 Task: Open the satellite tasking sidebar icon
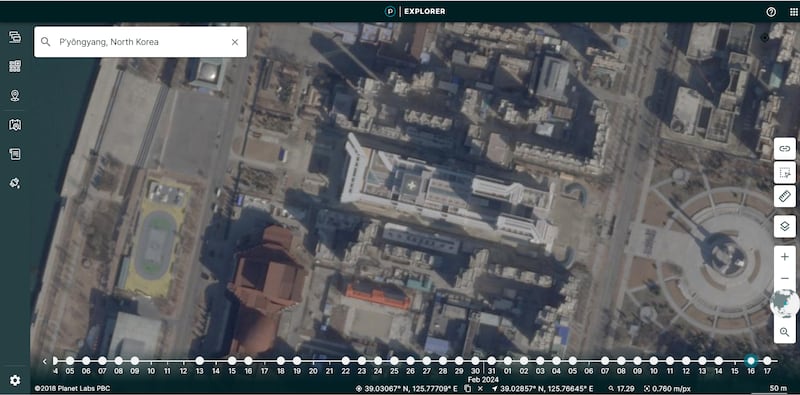click(x=15, y=183)
